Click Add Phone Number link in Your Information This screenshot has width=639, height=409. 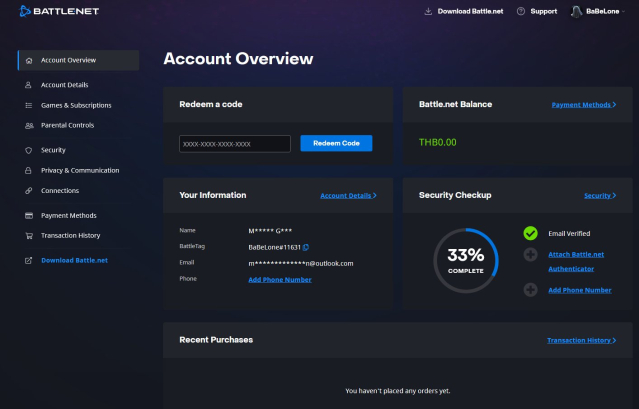pos(279,280)
